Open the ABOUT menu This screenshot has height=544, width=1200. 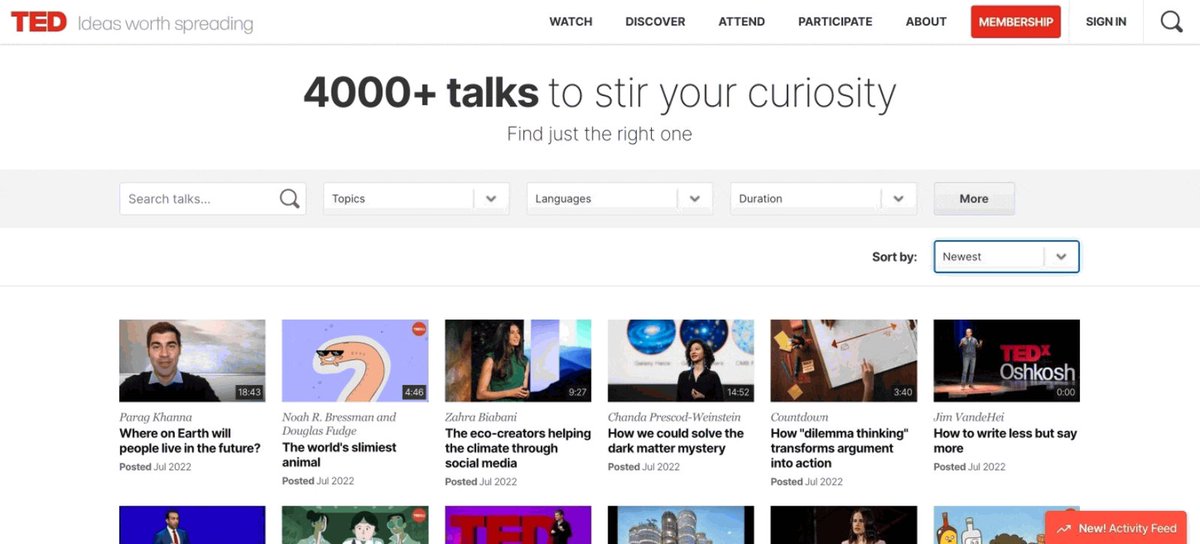[x=926, y=21]
